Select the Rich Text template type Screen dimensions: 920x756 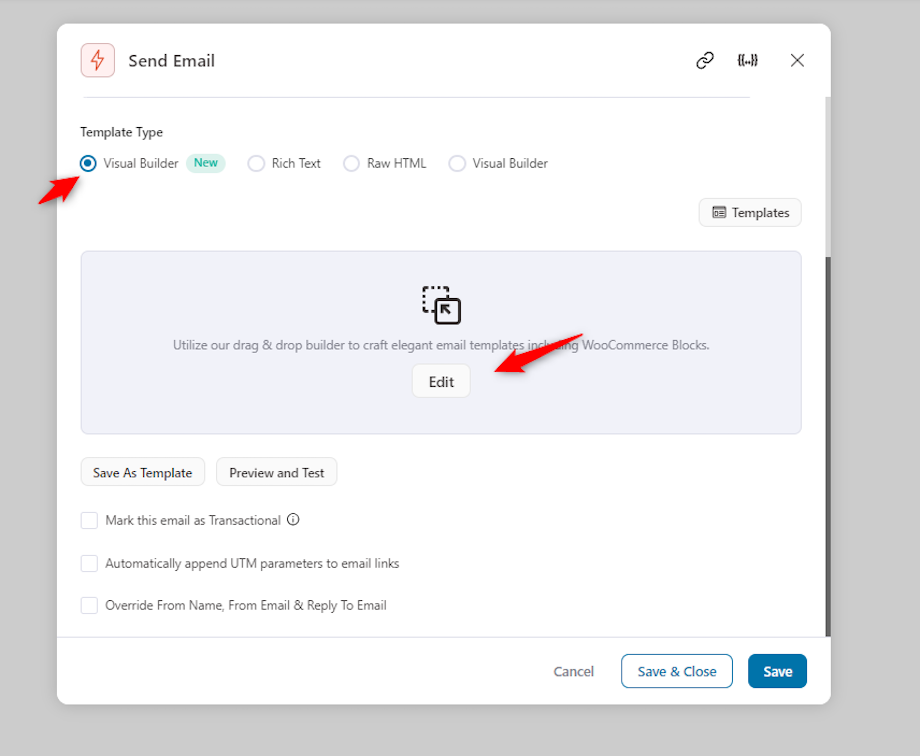256,163
